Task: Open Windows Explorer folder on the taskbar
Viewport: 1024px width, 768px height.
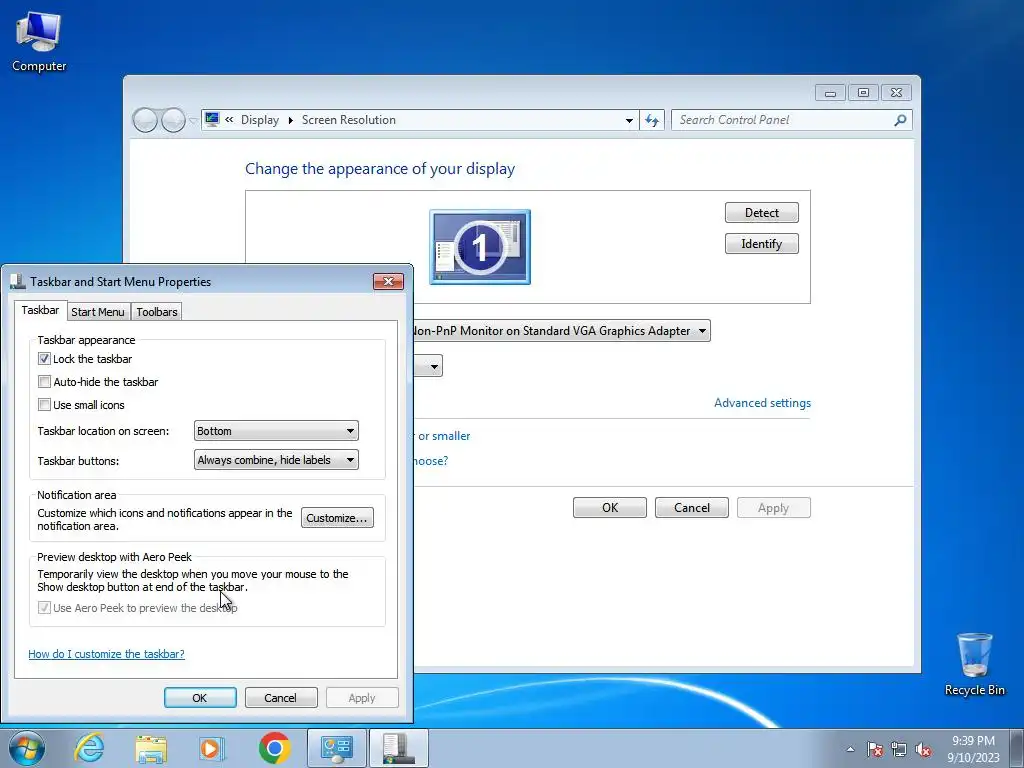Action: (x=151, y=748)
